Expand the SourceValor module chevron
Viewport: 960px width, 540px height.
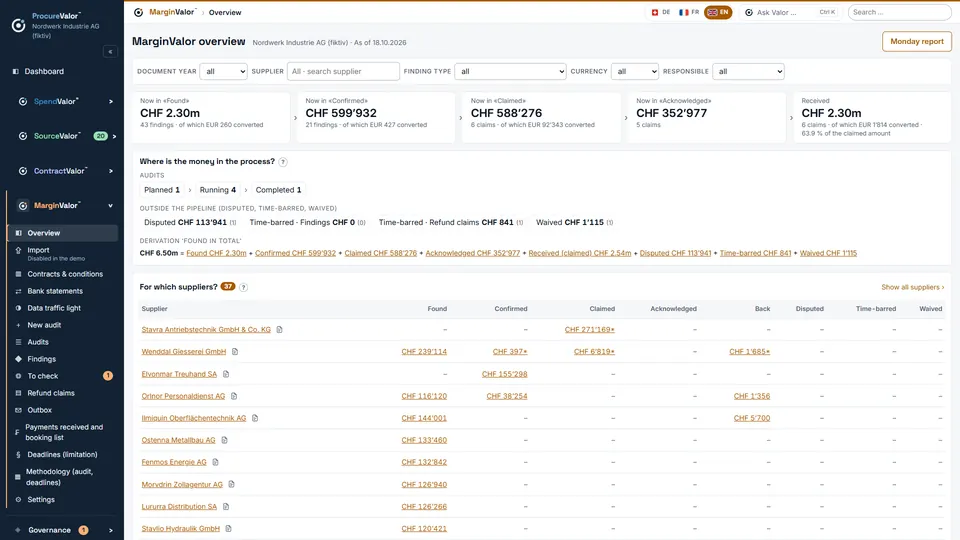tap(114, 136)
